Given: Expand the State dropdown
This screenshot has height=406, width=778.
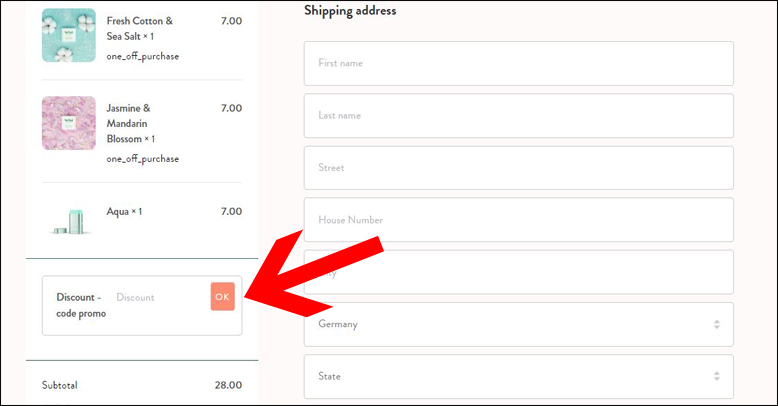Looking at the screenshot, I should click(x=519, y=376).
